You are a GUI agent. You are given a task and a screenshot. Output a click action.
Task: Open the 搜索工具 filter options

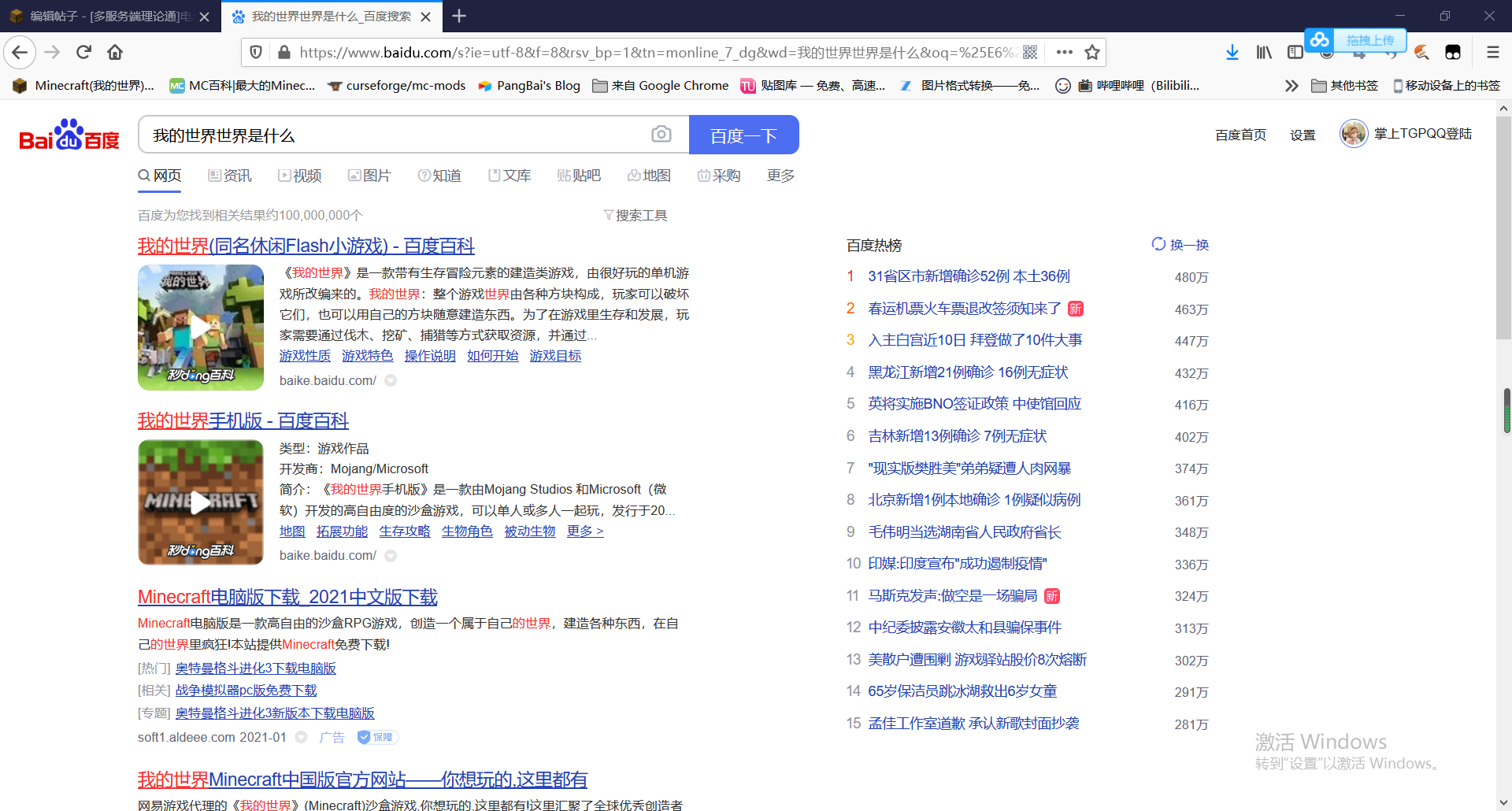click(x=636, y=216)
